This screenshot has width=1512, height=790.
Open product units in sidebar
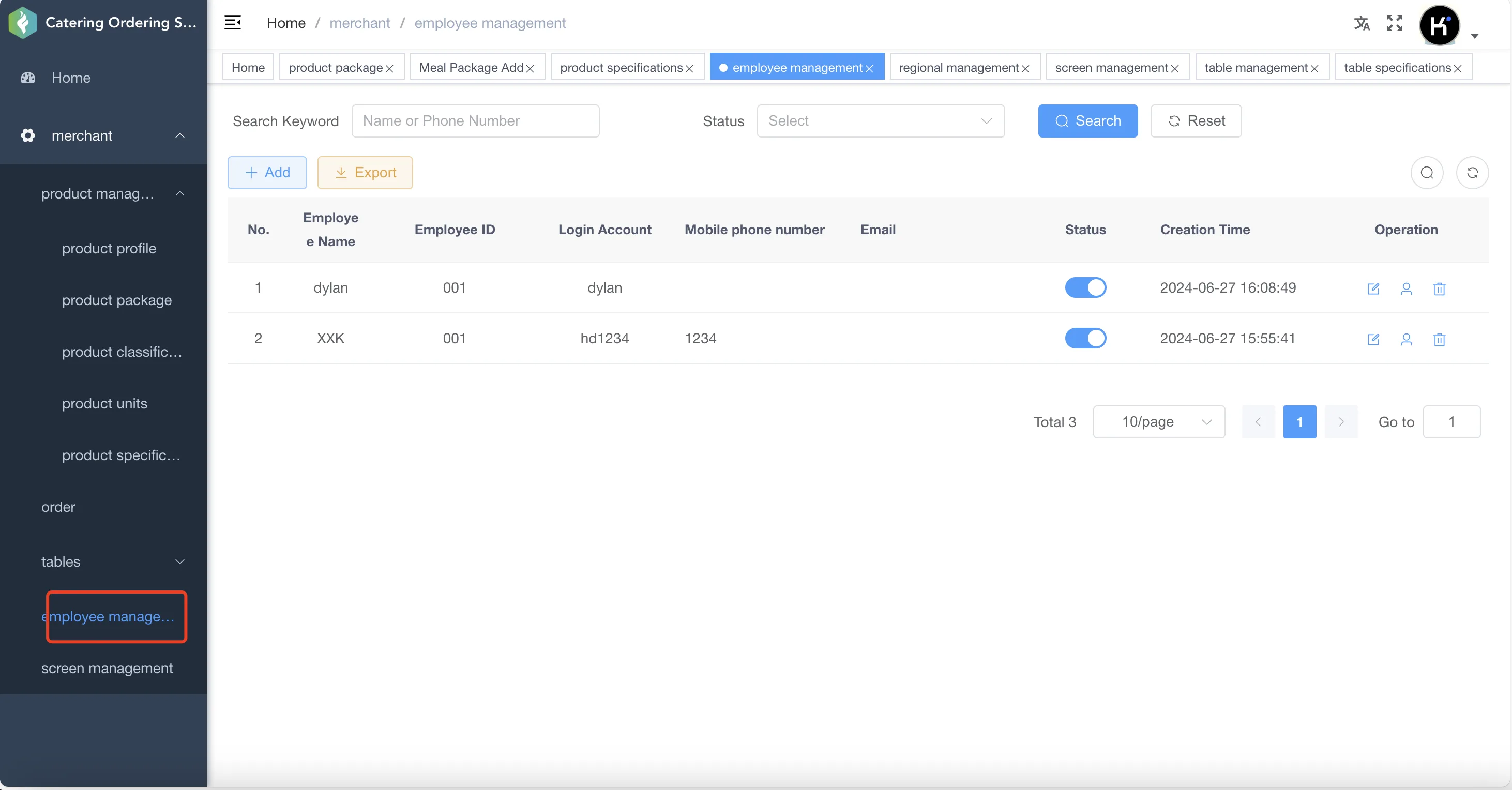pyautogui.click(x=104, y=403)
